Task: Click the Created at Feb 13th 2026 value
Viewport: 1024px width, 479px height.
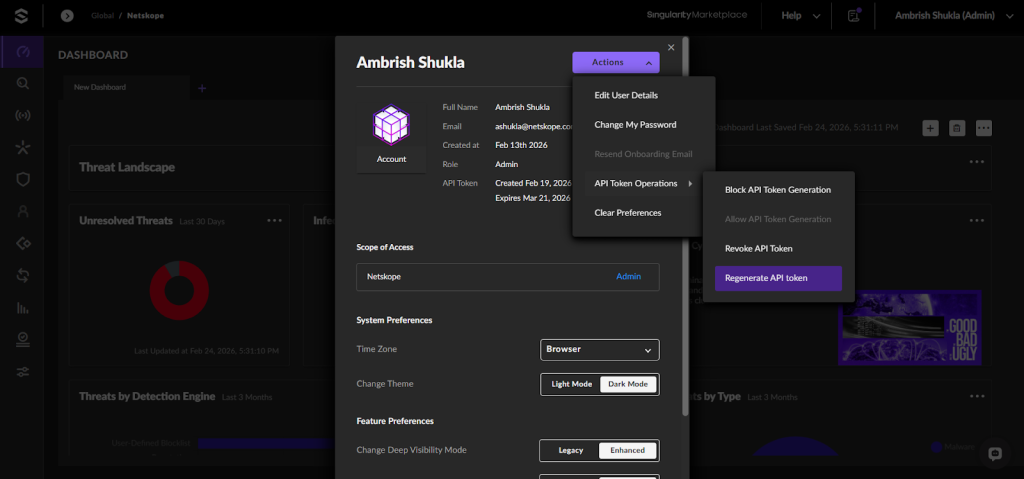Action: [x=521, y=145]
